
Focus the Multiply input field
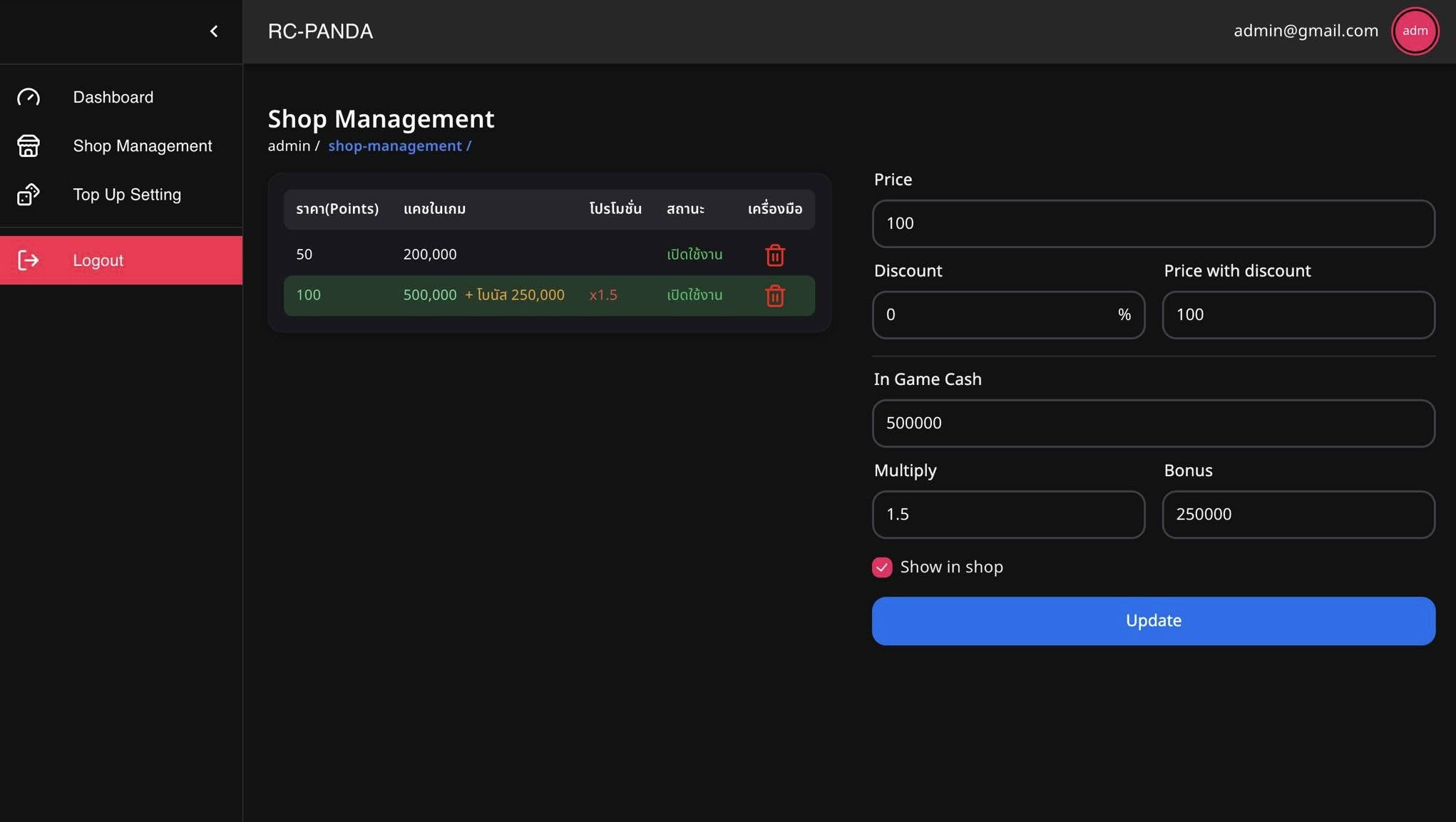coord(1008,515)
